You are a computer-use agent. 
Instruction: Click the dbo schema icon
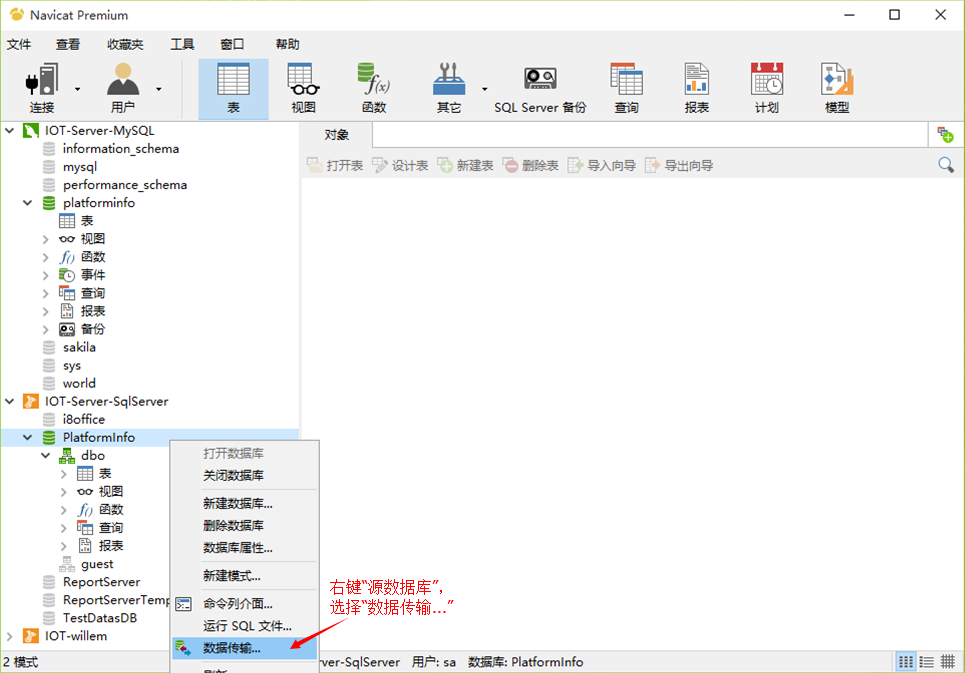[x=66, y=455]
